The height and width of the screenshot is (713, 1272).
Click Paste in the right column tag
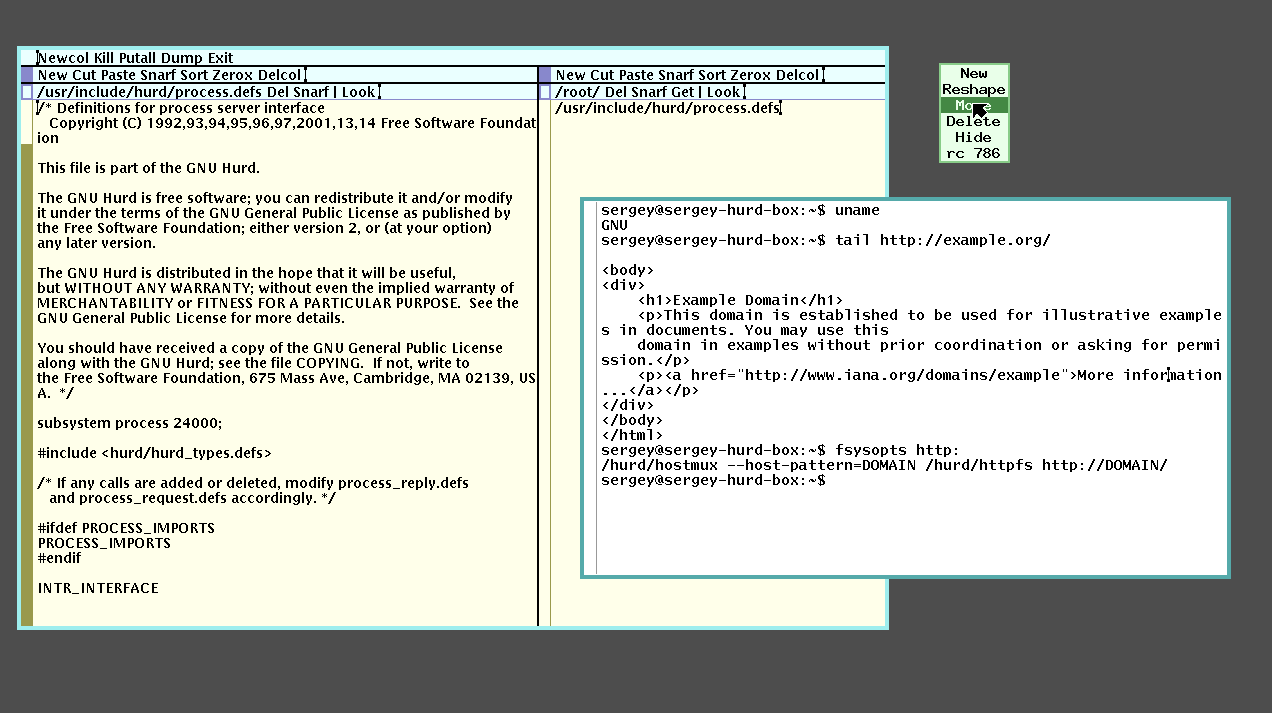click(636, 75)
